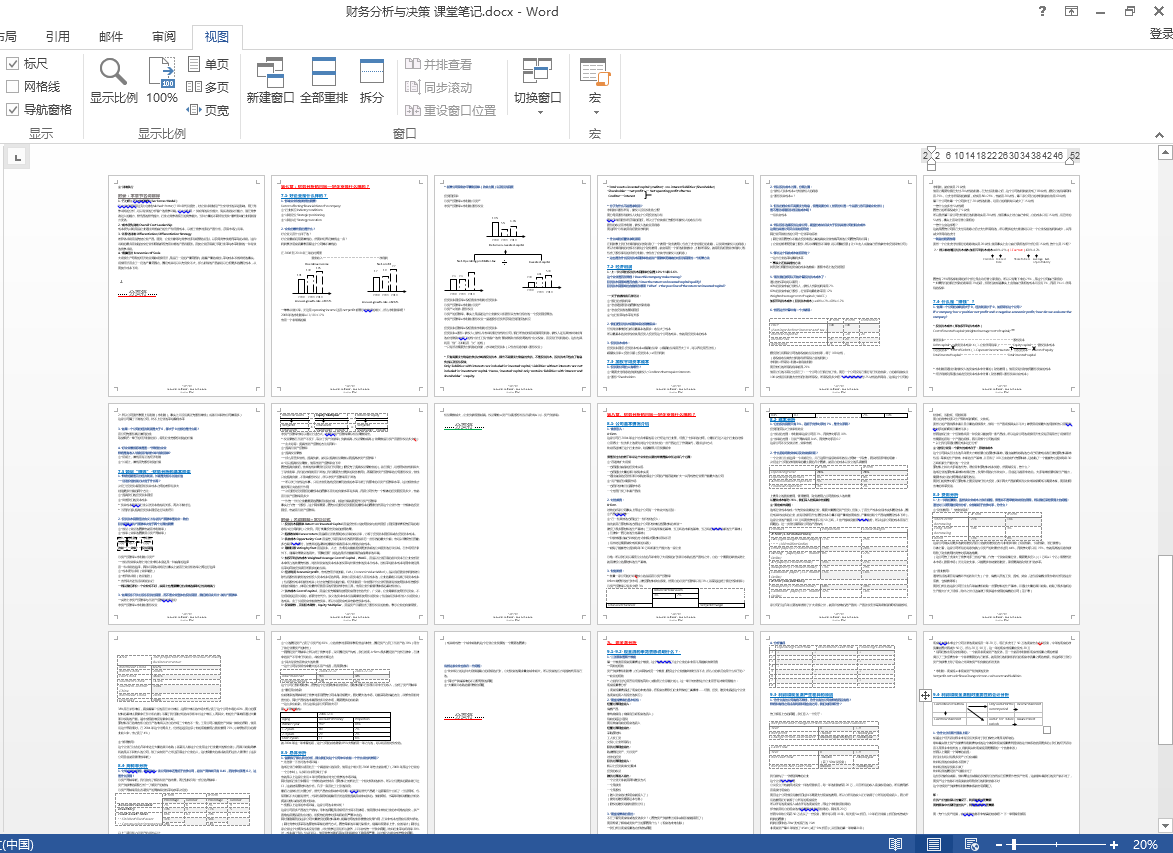Open the Zoom (显示比例) magnifier dialog

pos(113,80)
